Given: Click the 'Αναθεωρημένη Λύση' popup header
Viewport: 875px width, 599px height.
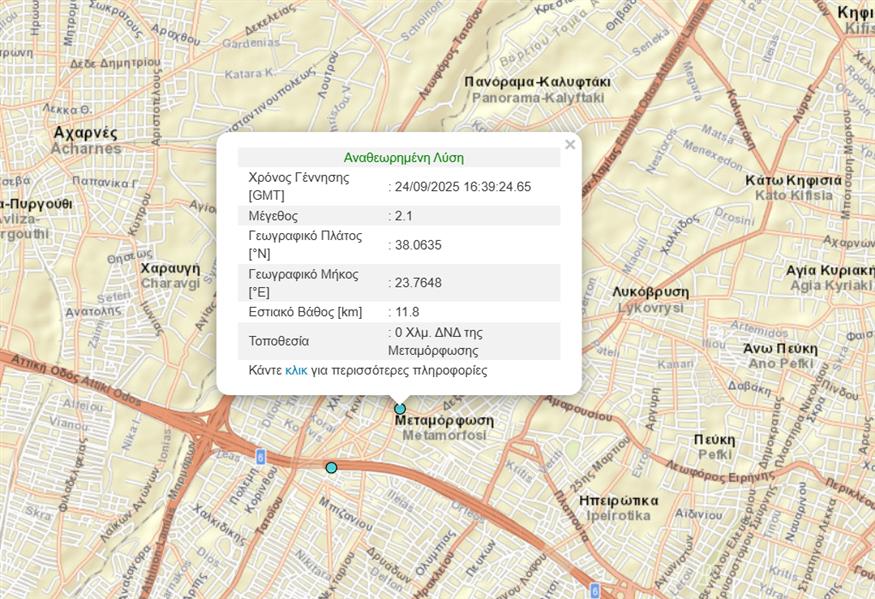Looking at the screenshot, I should tap(403, 157).
